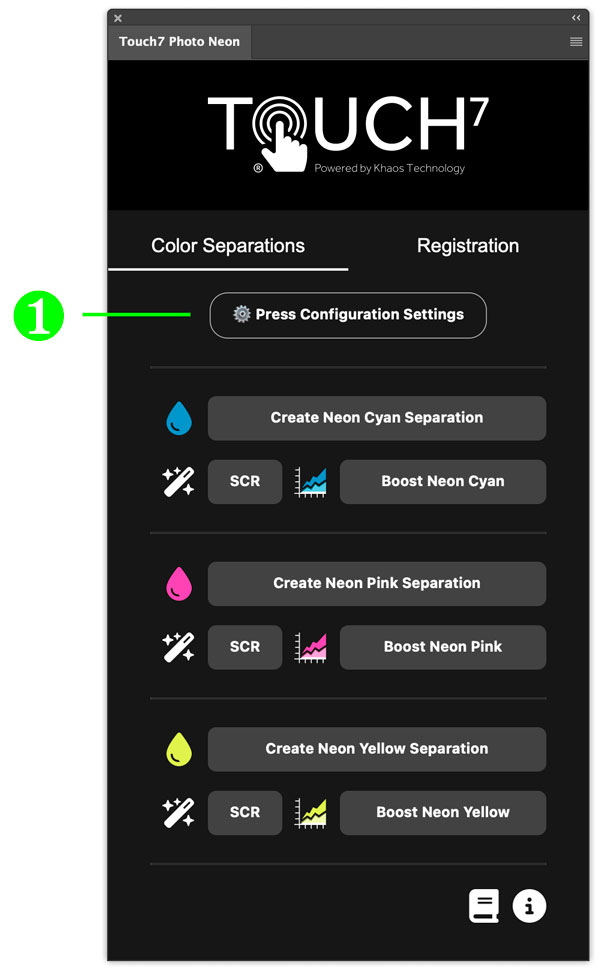600x974 pixels.
Task: Switch to the Registration tab
Action: (468, 245)
